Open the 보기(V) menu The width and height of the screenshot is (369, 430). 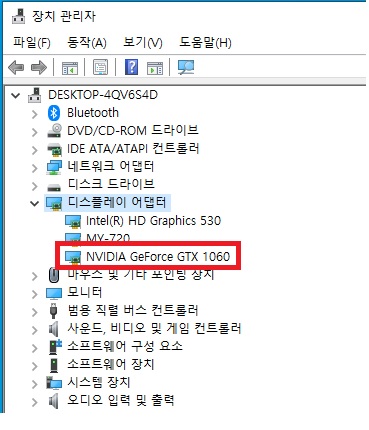click(x=143, y=43)
